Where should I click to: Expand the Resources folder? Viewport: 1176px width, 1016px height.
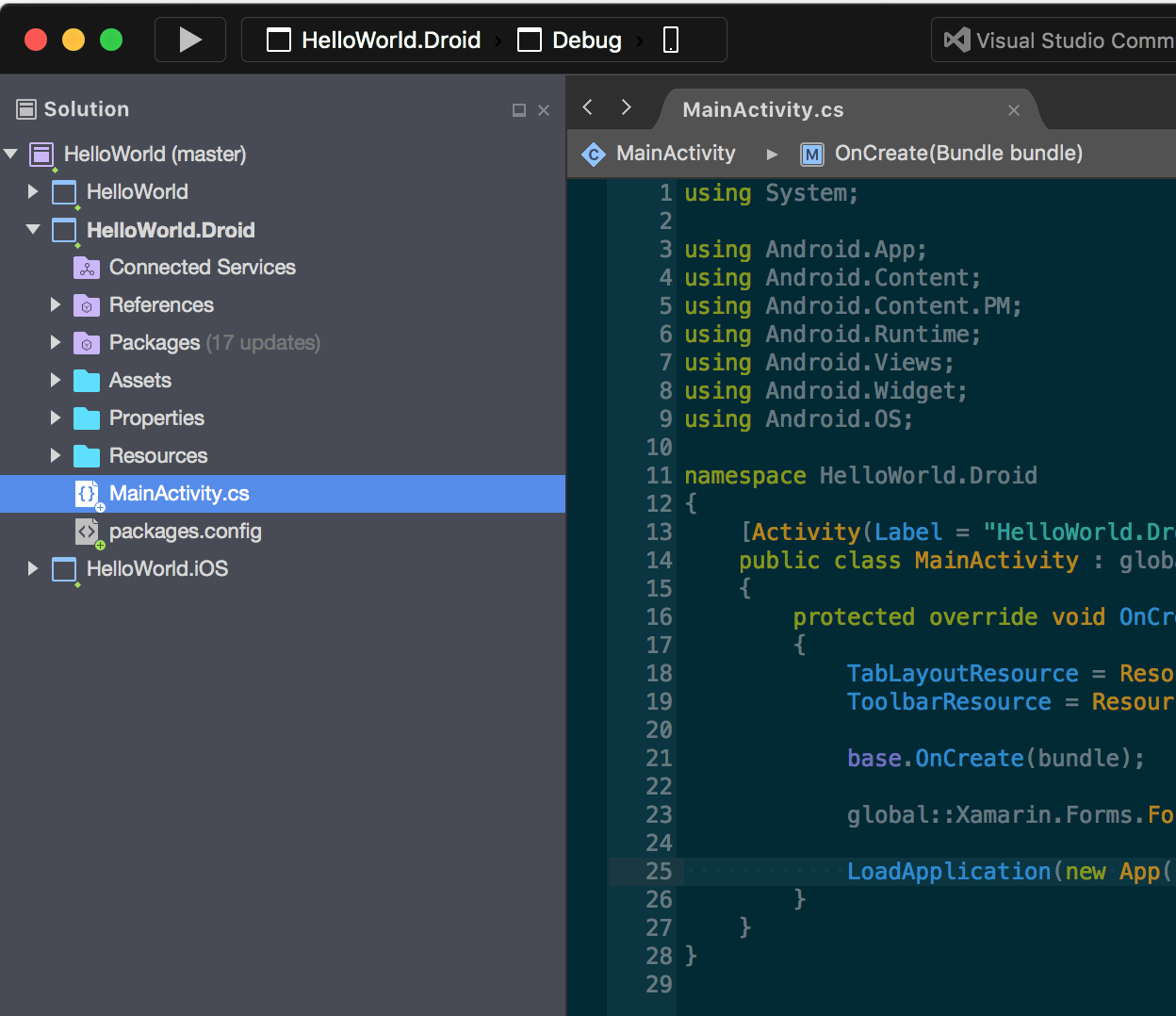pos(55,455)
